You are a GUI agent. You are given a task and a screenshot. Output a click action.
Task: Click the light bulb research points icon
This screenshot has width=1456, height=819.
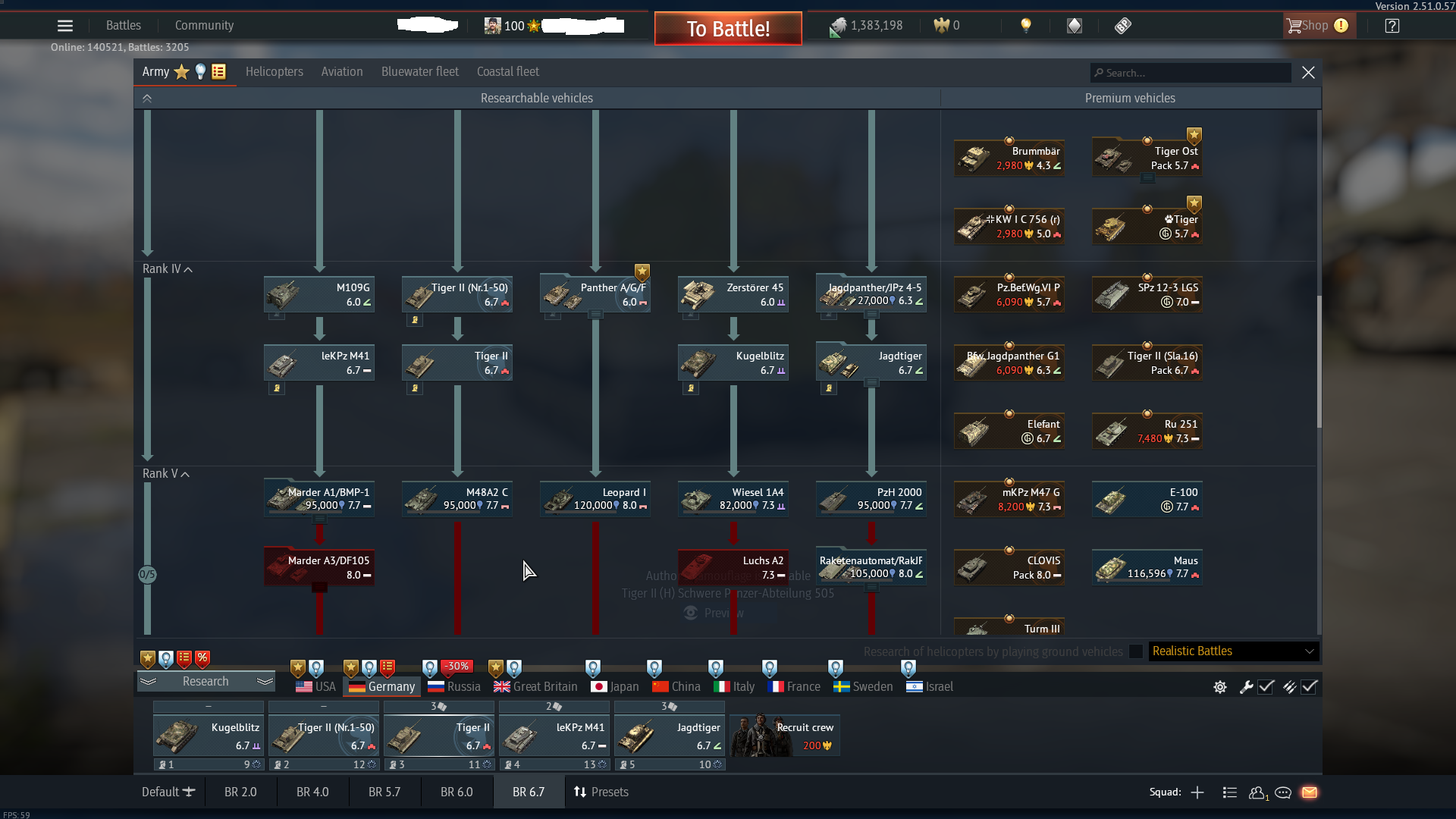1025,25
